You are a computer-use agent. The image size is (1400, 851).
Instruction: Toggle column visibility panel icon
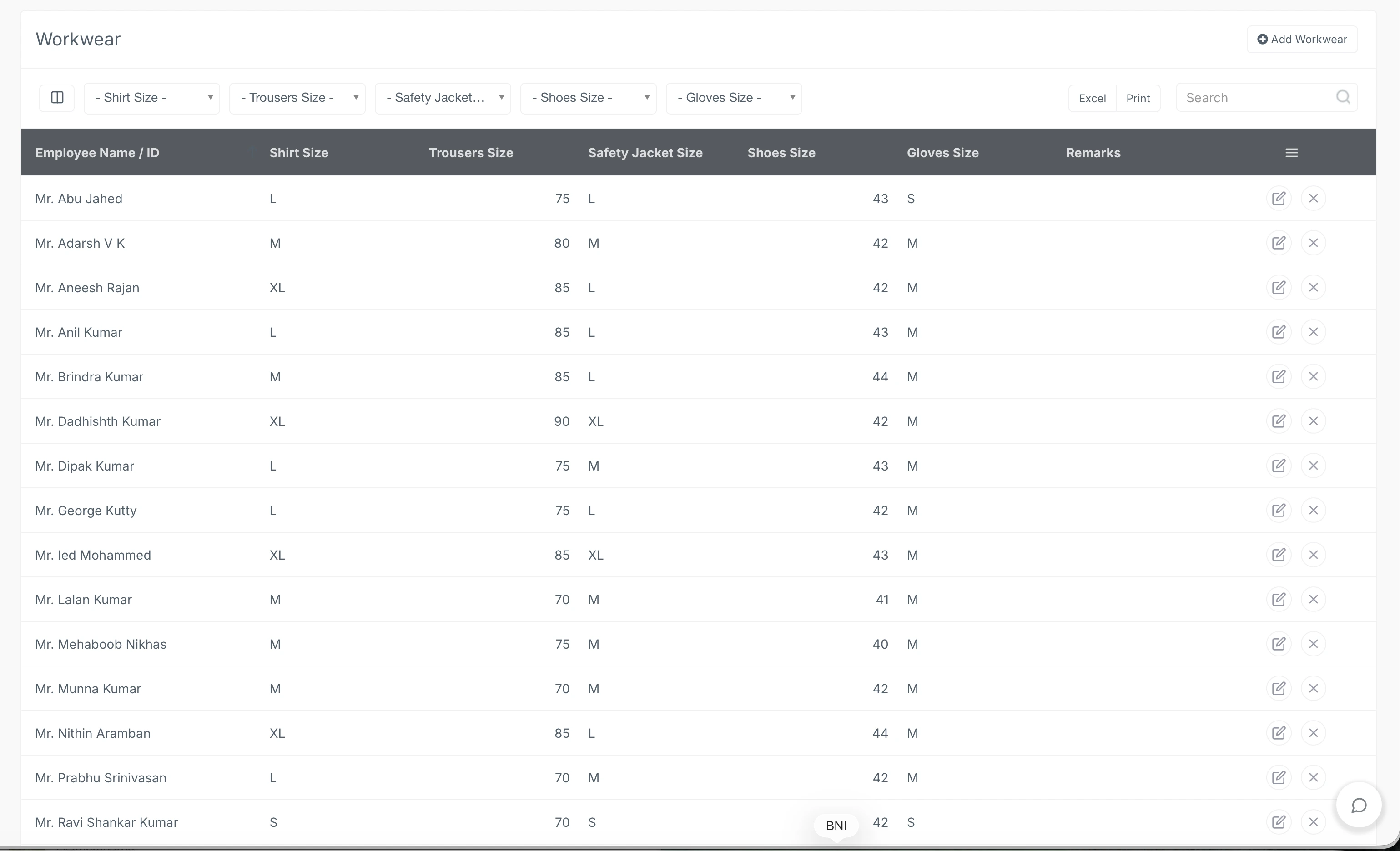click(57, 98)
